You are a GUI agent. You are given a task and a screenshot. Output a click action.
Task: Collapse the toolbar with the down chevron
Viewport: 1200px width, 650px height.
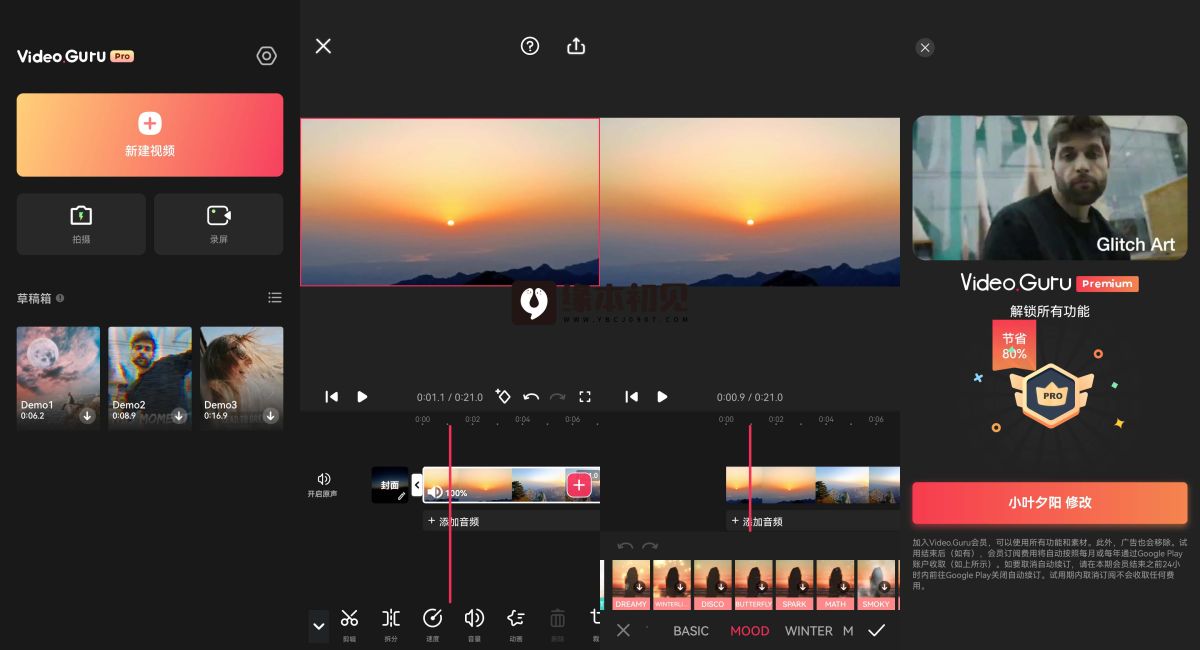[319, 627]
